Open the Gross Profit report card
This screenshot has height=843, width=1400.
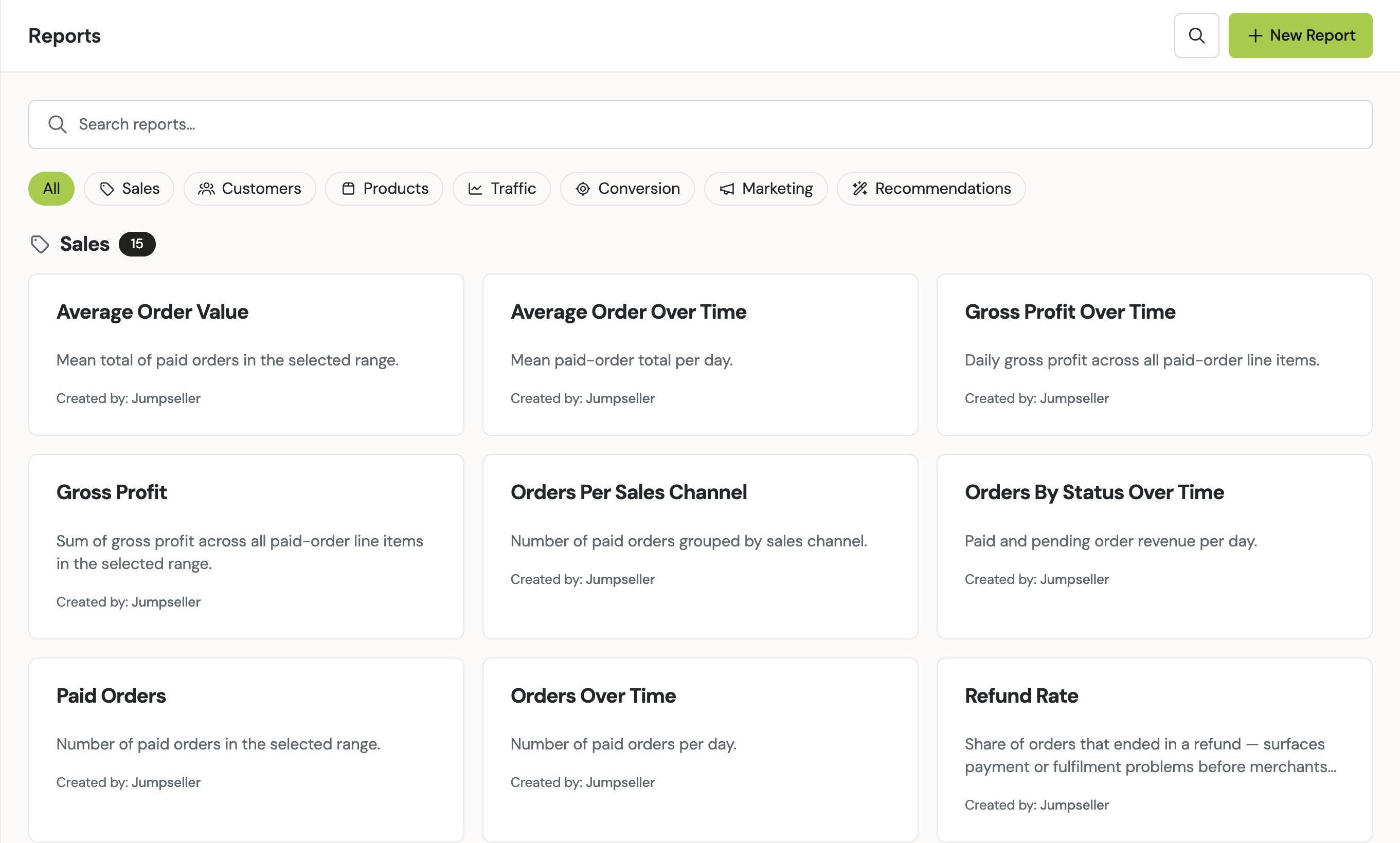(x=246, y=547)
